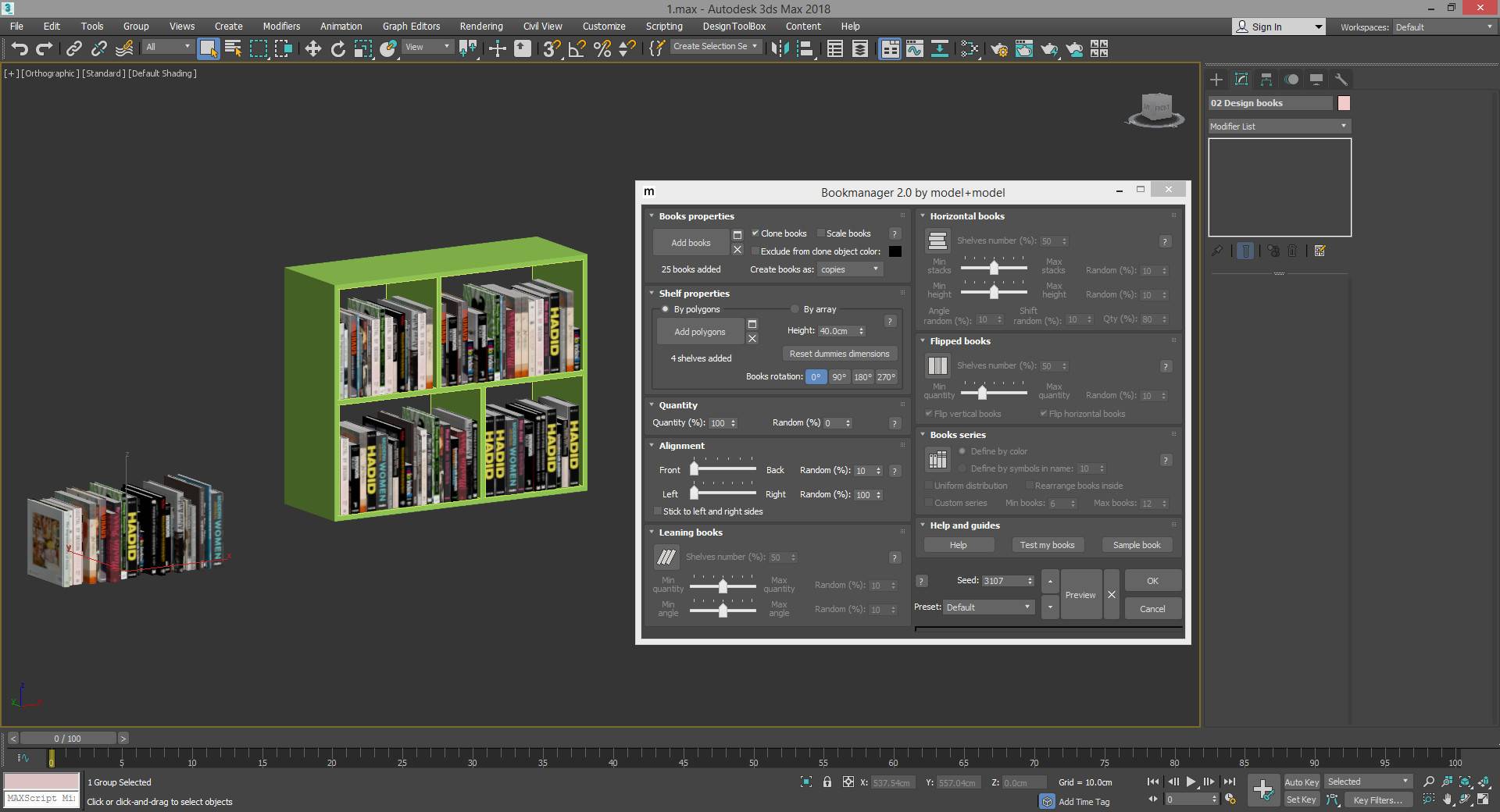
Task: Open the Modifier List dropdown
Action: point(1279,126)
